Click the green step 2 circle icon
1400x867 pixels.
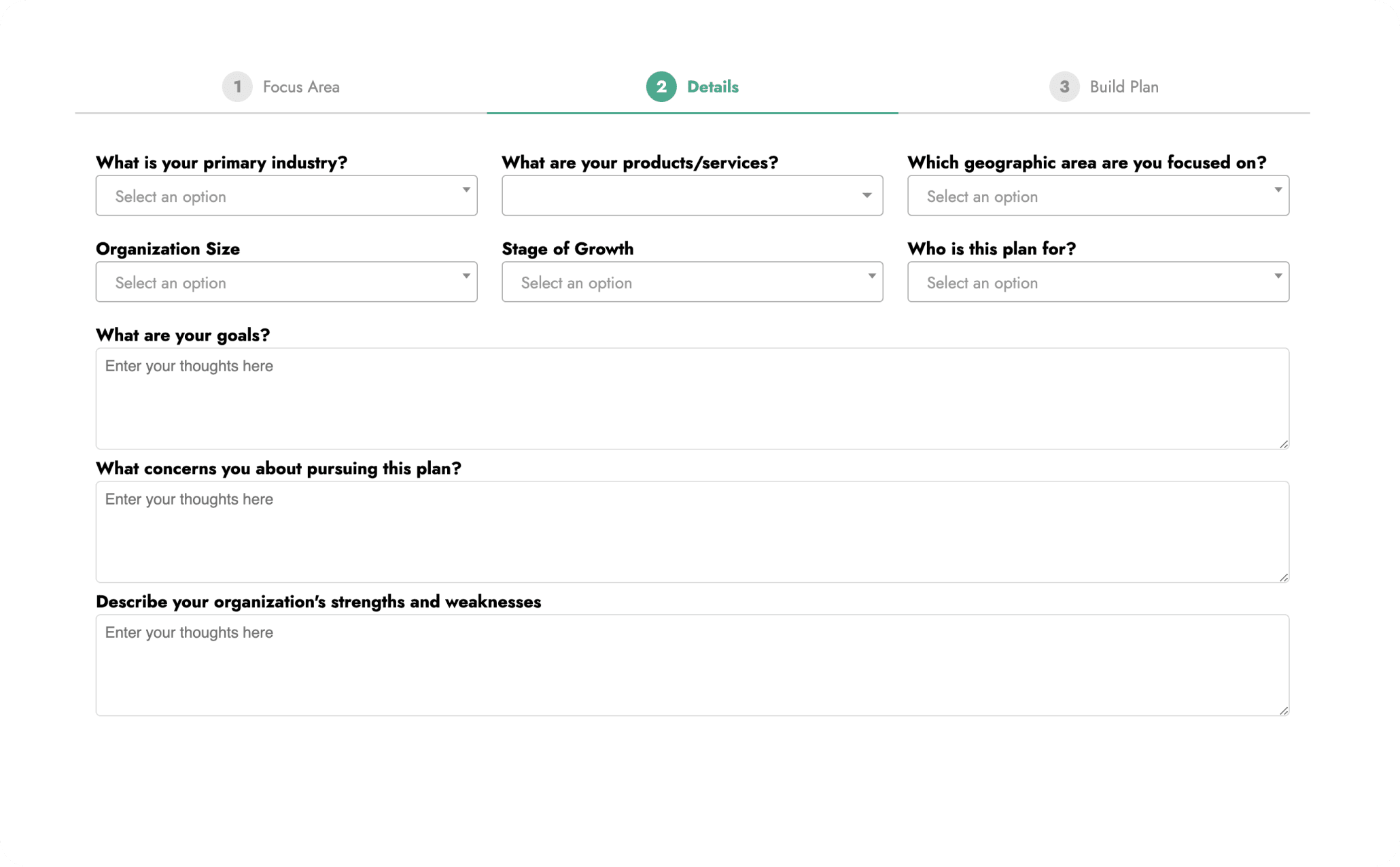[x=661, y=86]
